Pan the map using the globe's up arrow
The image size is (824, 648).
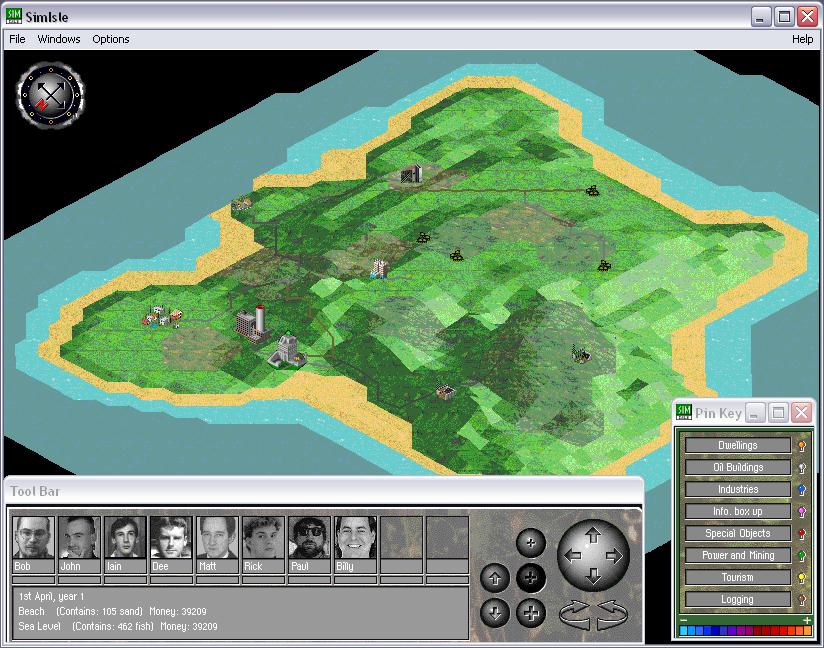point(593,536)
